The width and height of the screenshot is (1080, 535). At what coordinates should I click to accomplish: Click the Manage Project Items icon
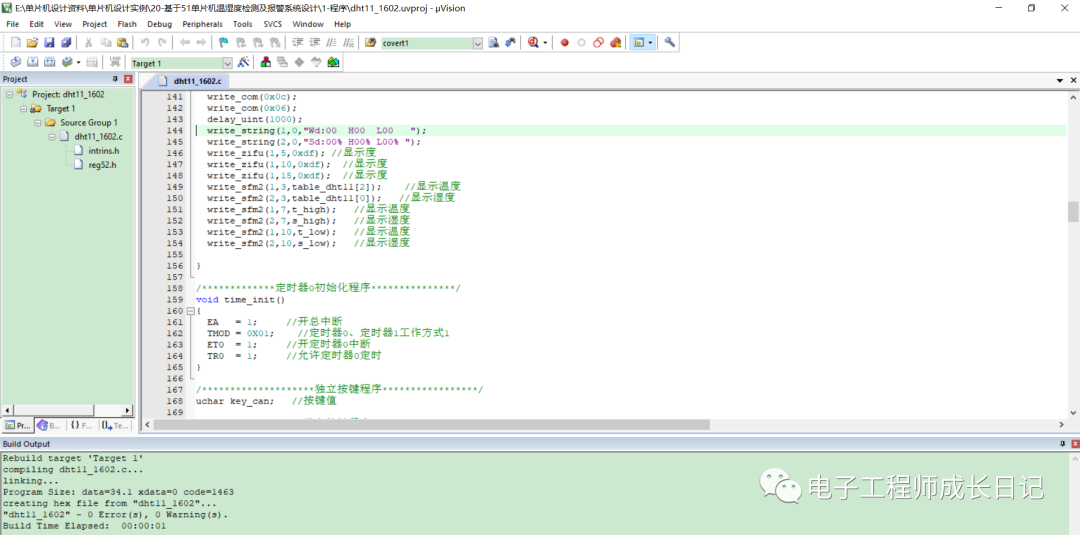(266, 62)
